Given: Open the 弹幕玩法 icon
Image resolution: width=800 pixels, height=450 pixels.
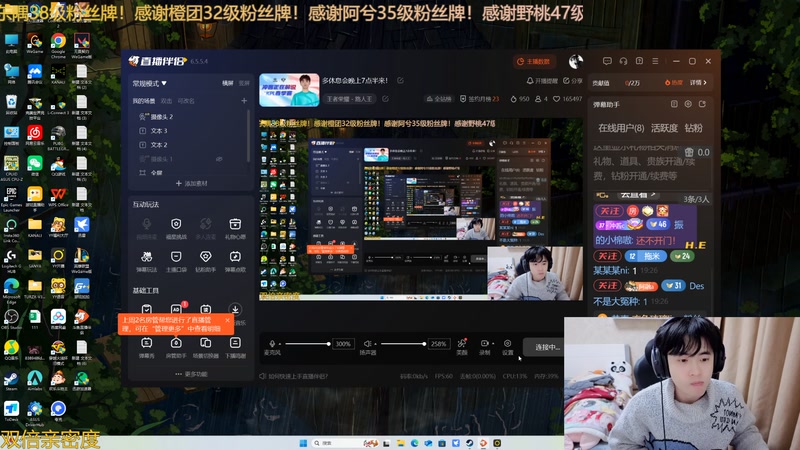Looking at the screenshot, I should coord(146,257).
